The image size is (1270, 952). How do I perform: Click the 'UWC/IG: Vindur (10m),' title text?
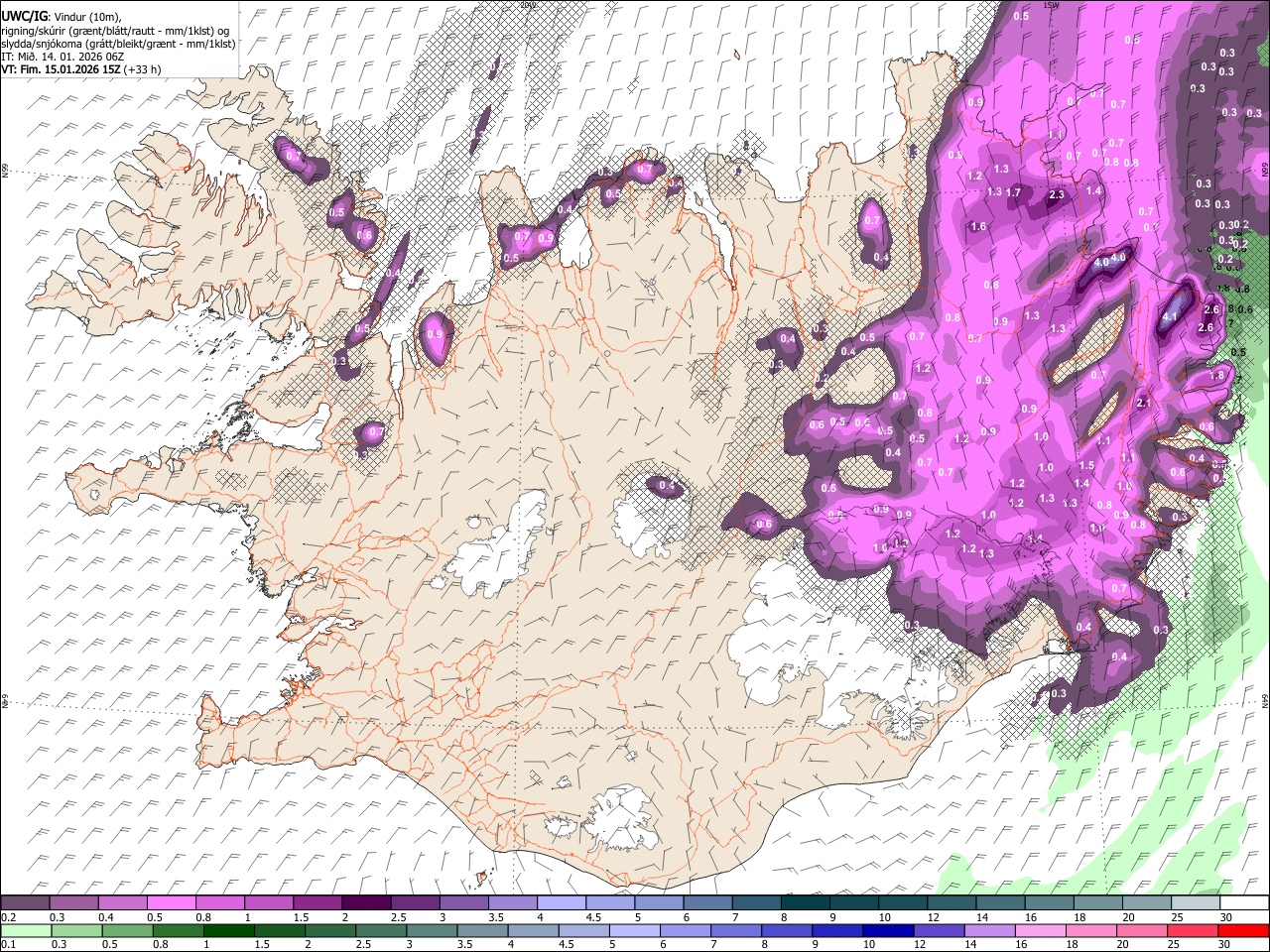click(x=61, y=16)
